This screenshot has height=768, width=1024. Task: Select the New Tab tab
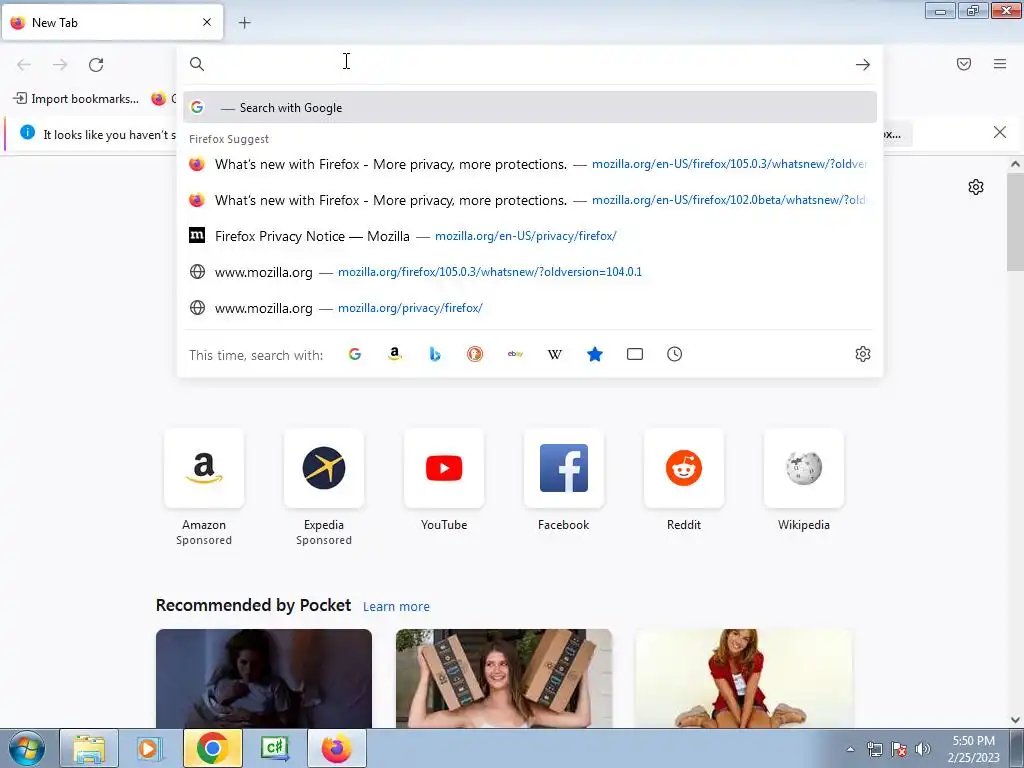(x=112, y=22)
